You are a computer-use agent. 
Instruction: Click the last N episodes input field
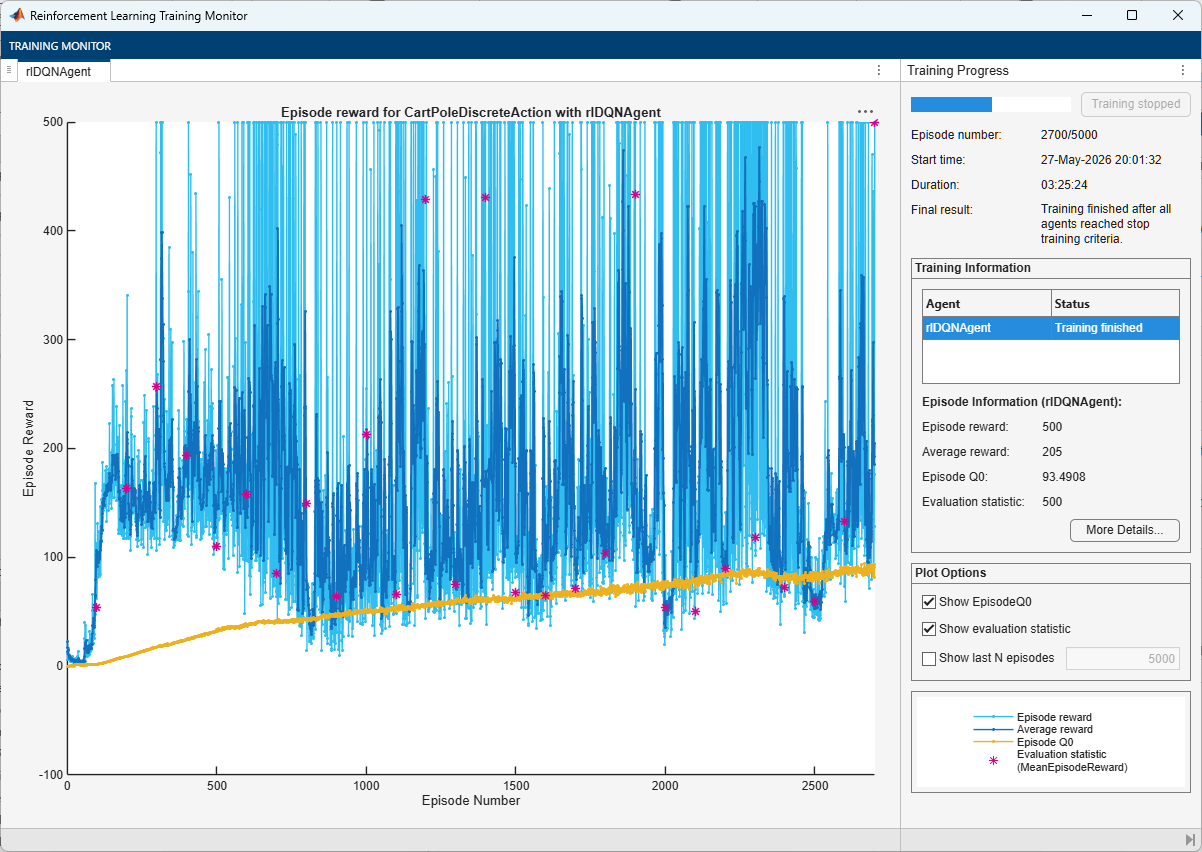tap(1123, 659)
